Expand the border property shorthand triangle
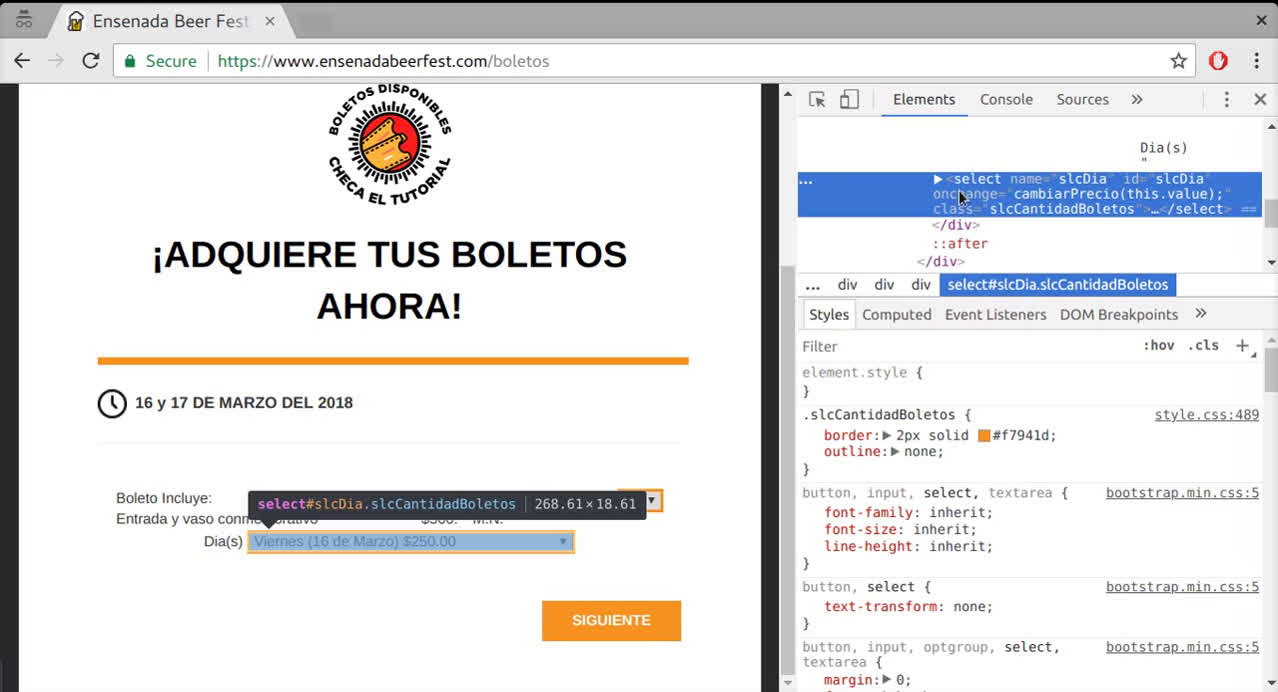Image resolution: width=1278 pixels, height=692 pixels. (x=886, y=436)
